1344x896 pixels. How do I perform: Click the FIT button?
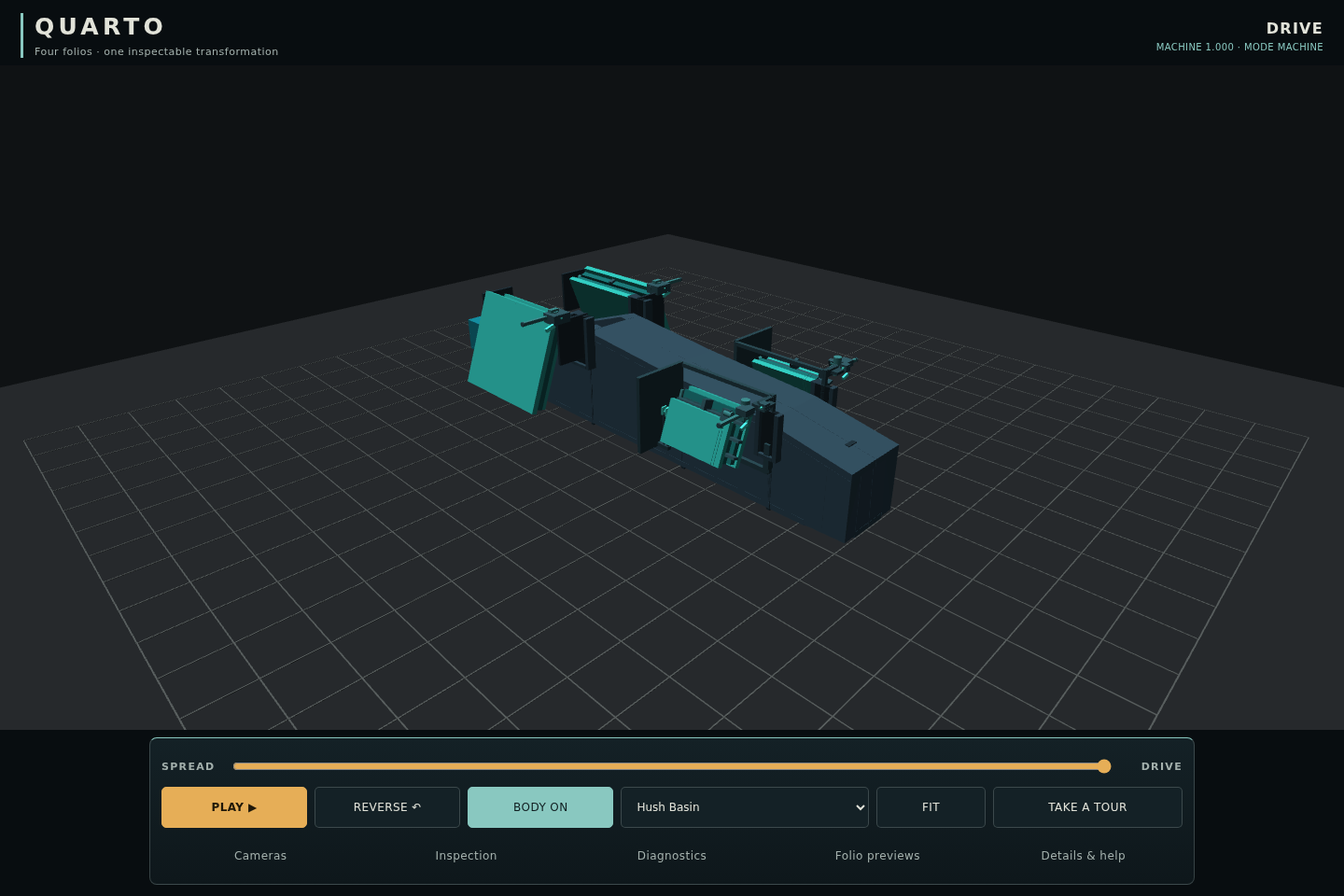(x=931, y=807)
